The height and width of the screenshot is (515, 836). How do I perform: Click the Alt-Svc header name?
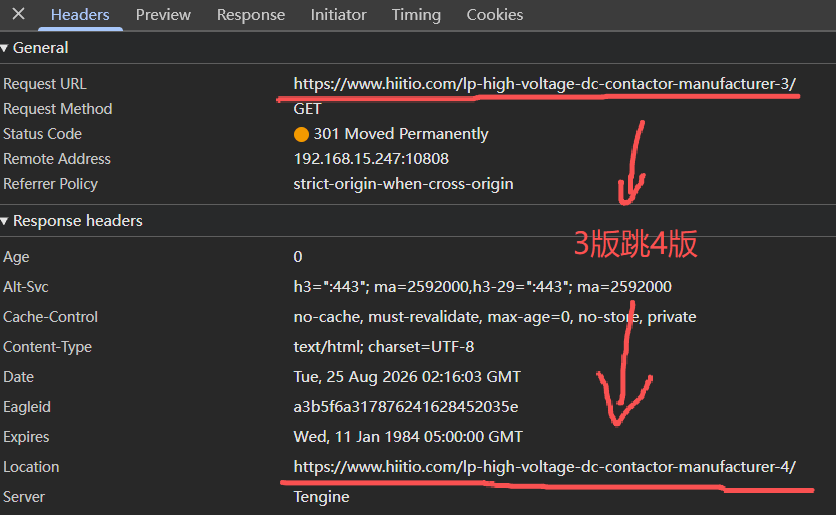26,287
